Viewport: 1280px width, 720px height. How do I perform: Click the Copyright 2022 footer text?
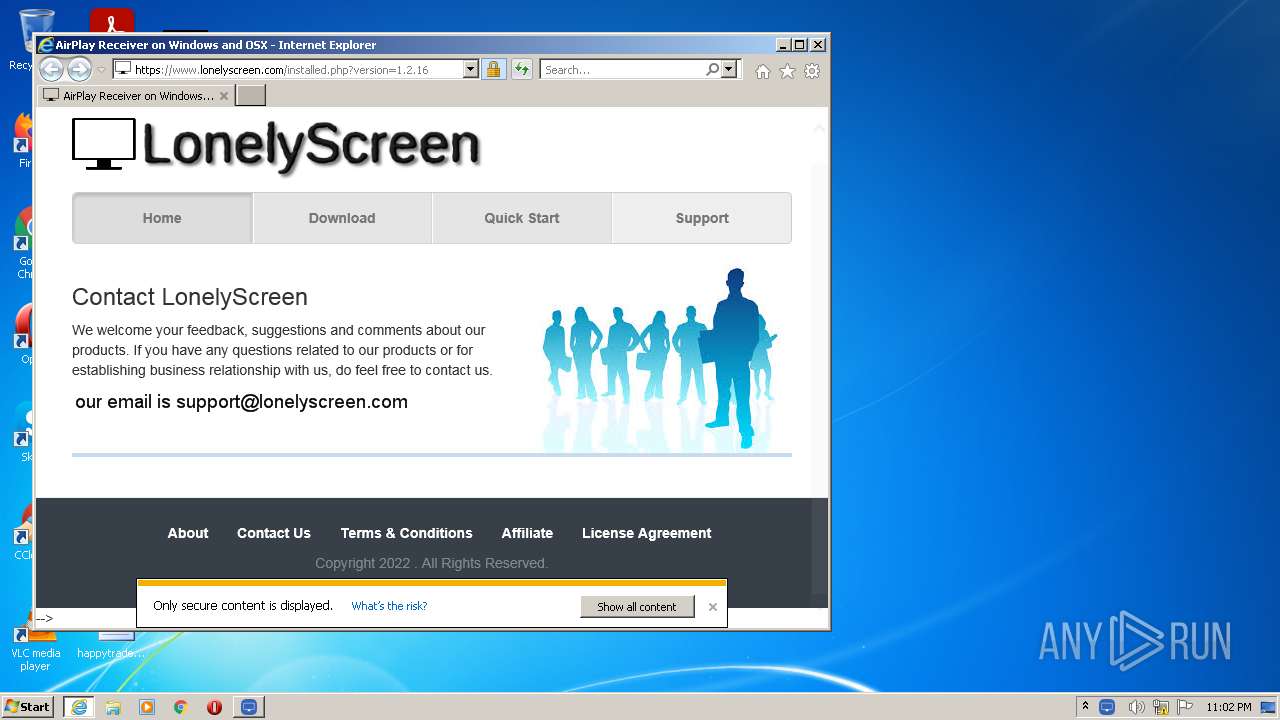coord(432,563)
